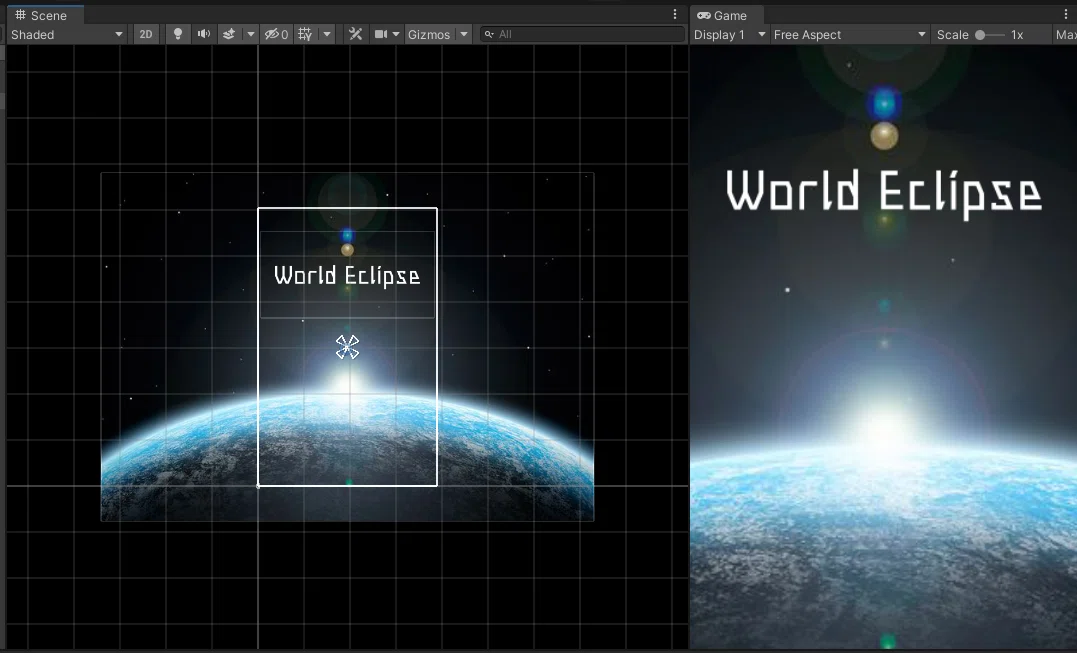The image size is (1077, 653).
Task: Select the World Eclipse text in Scene view
Action: pos(347,275)
